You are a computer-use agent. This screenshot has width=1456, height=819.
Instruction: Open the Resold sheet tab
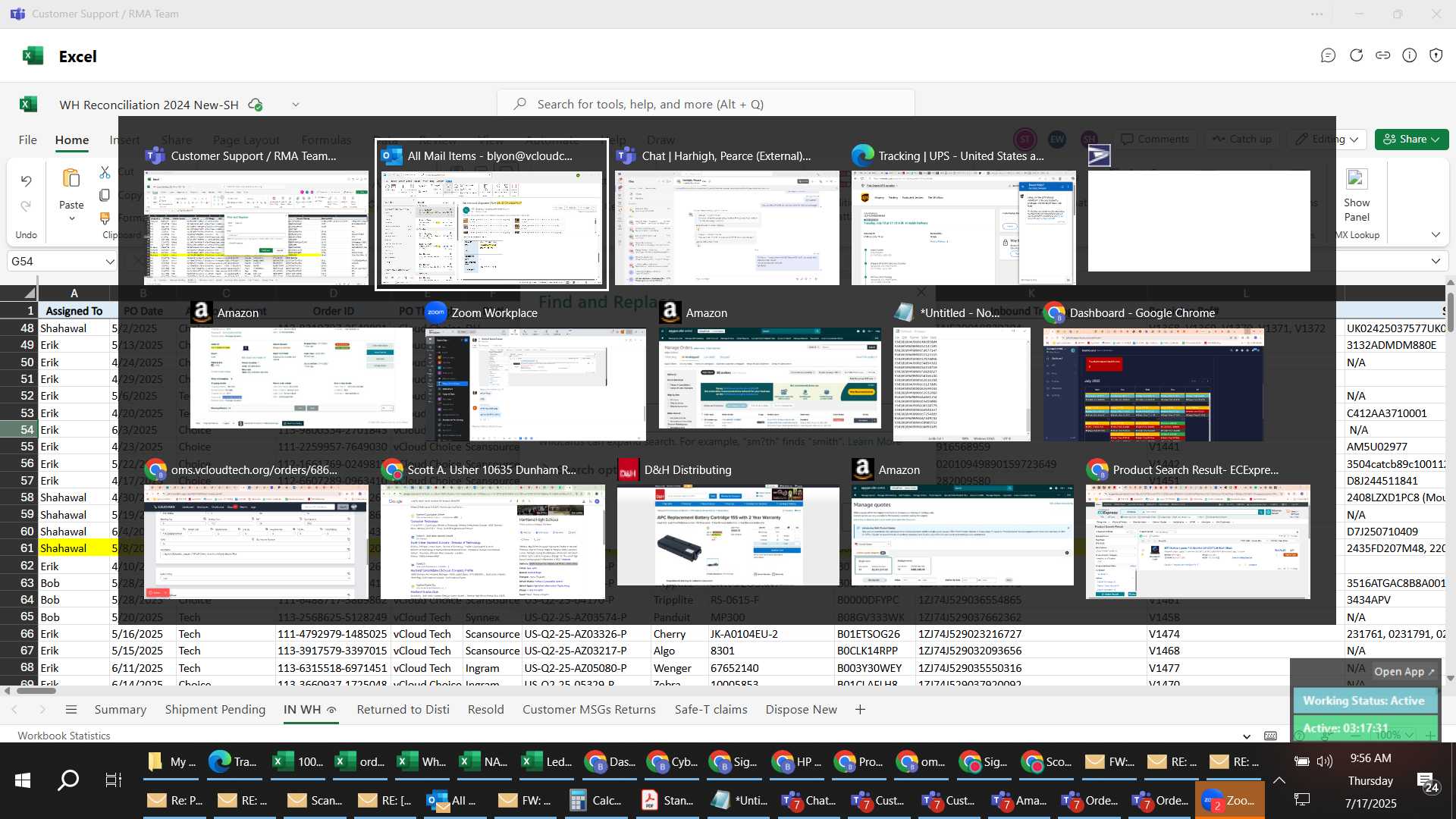pos(485,710)
